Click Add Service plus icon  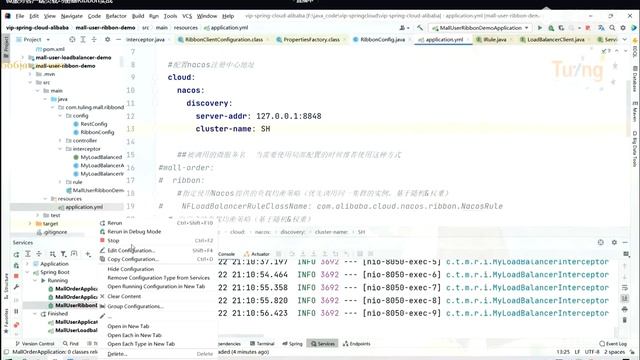coord(88,254)
